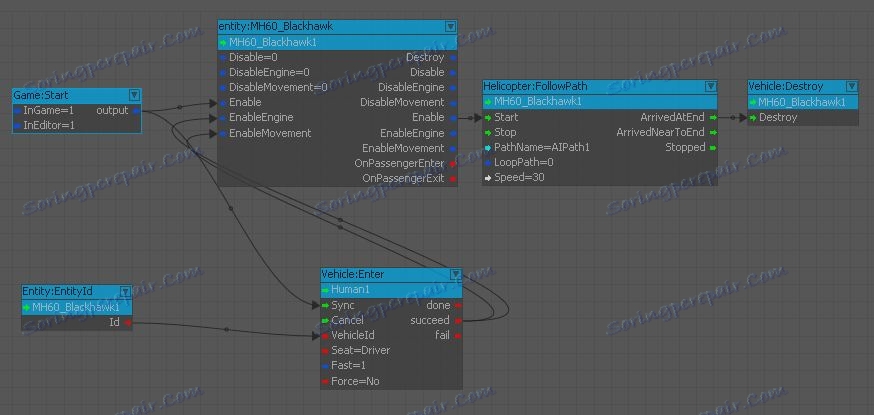Screen dimensions: 874x415
Task: Click the InGame=1 input port dot
Action: (x=17, y=111)
